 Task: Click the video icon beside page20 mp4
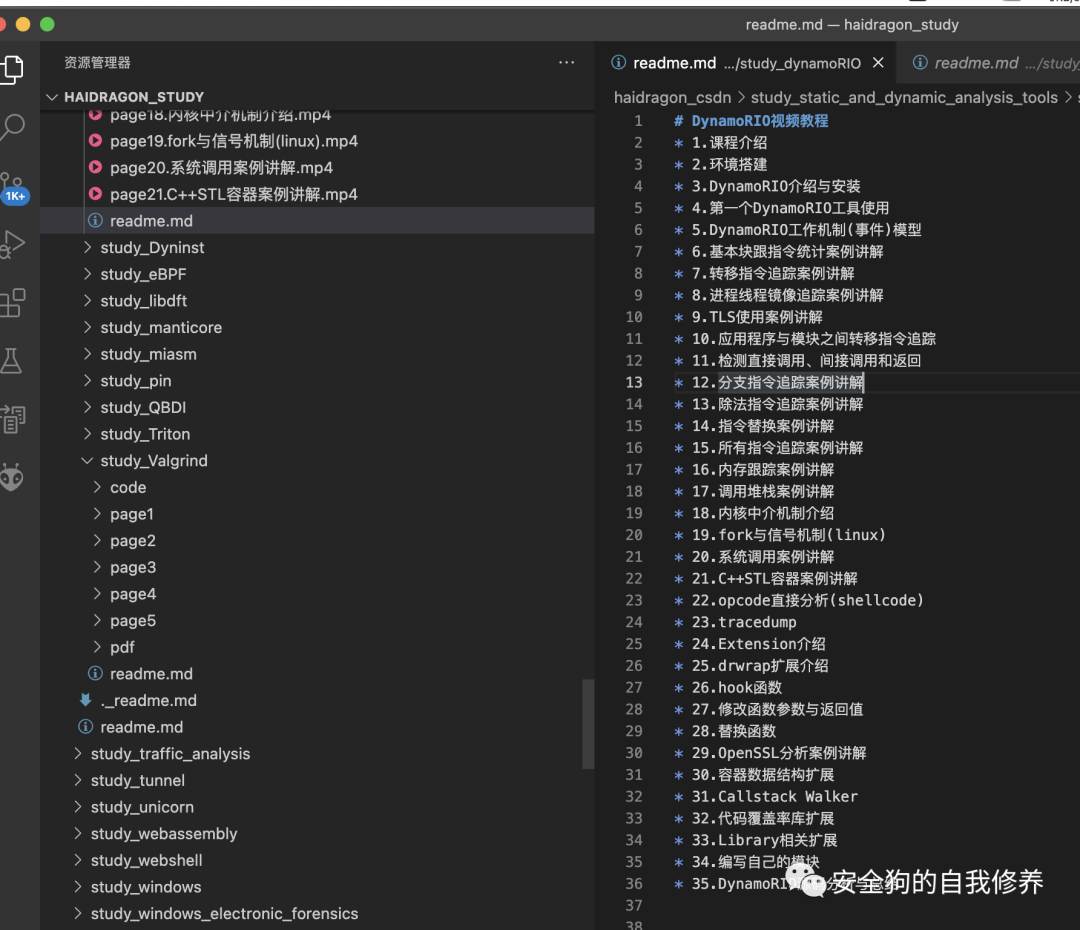pyautogui.click(x=96, y=167)
